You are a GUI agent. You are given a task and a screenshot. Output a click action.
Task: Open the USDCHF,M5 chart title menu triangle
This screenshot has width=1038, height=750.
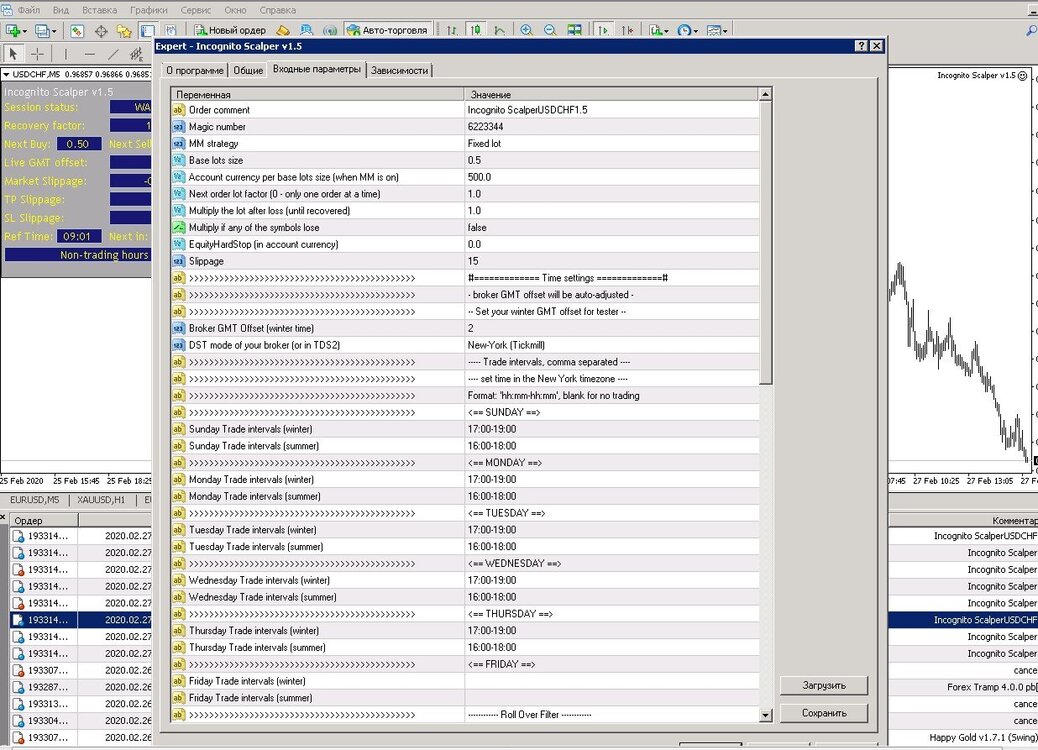point(7,75)
